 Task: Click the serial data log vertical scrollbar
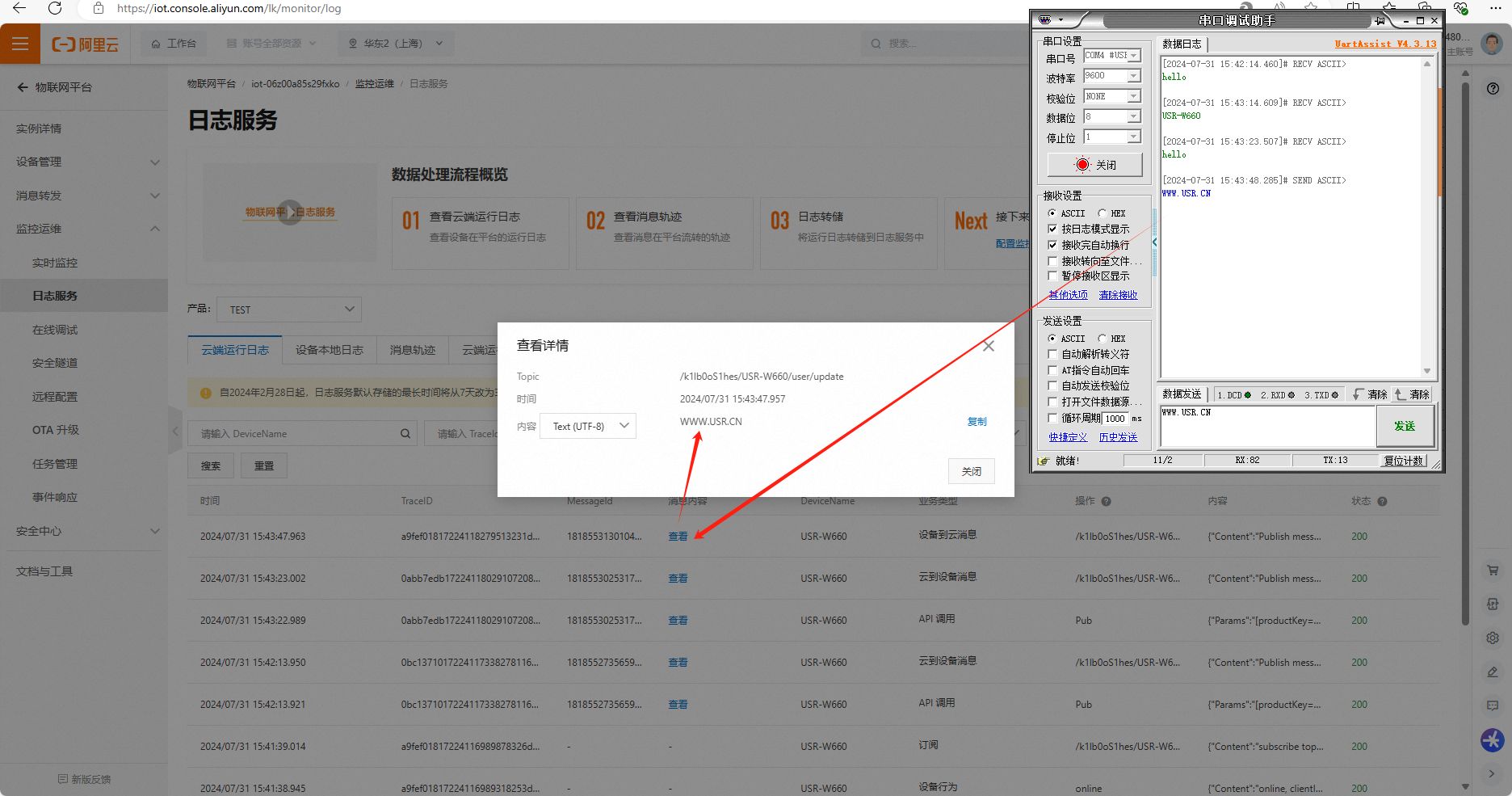pyautogui.click(x=1426, y=218)
